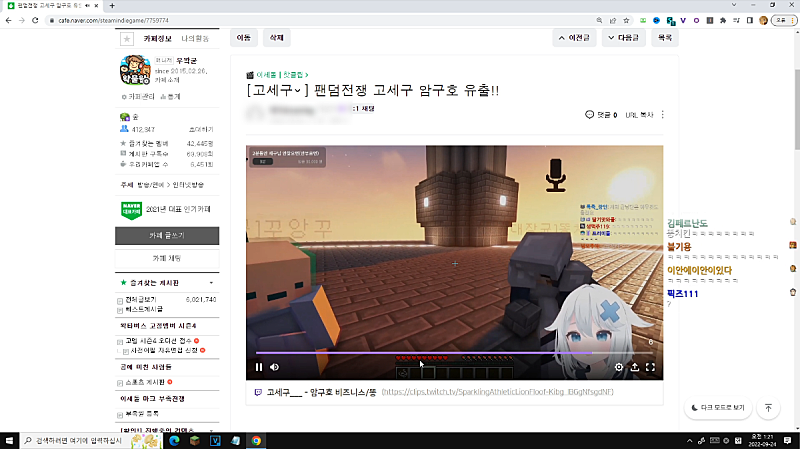Open a new browser tab with plus
Image resolution: width=800 pixels, height=449 pixels.
click(x=112, y=6)
